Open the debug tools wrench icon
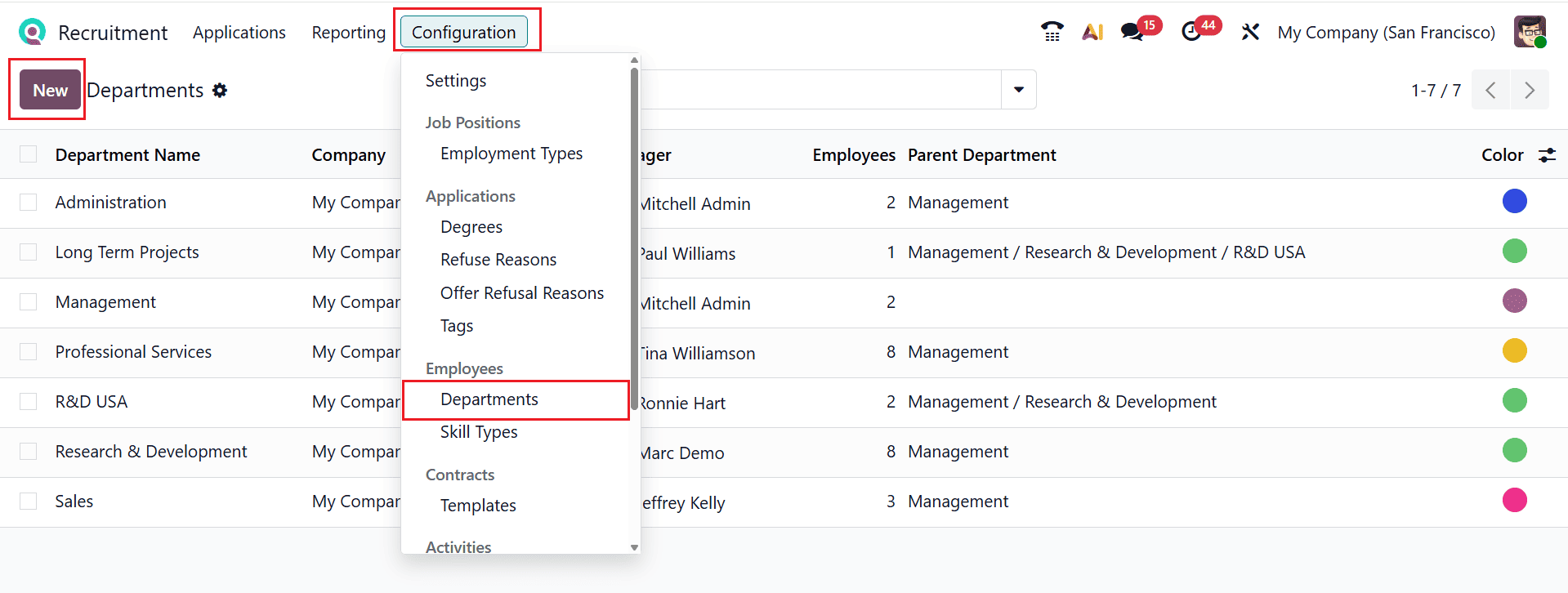 pyautogui.click(x=1250, y=32)
